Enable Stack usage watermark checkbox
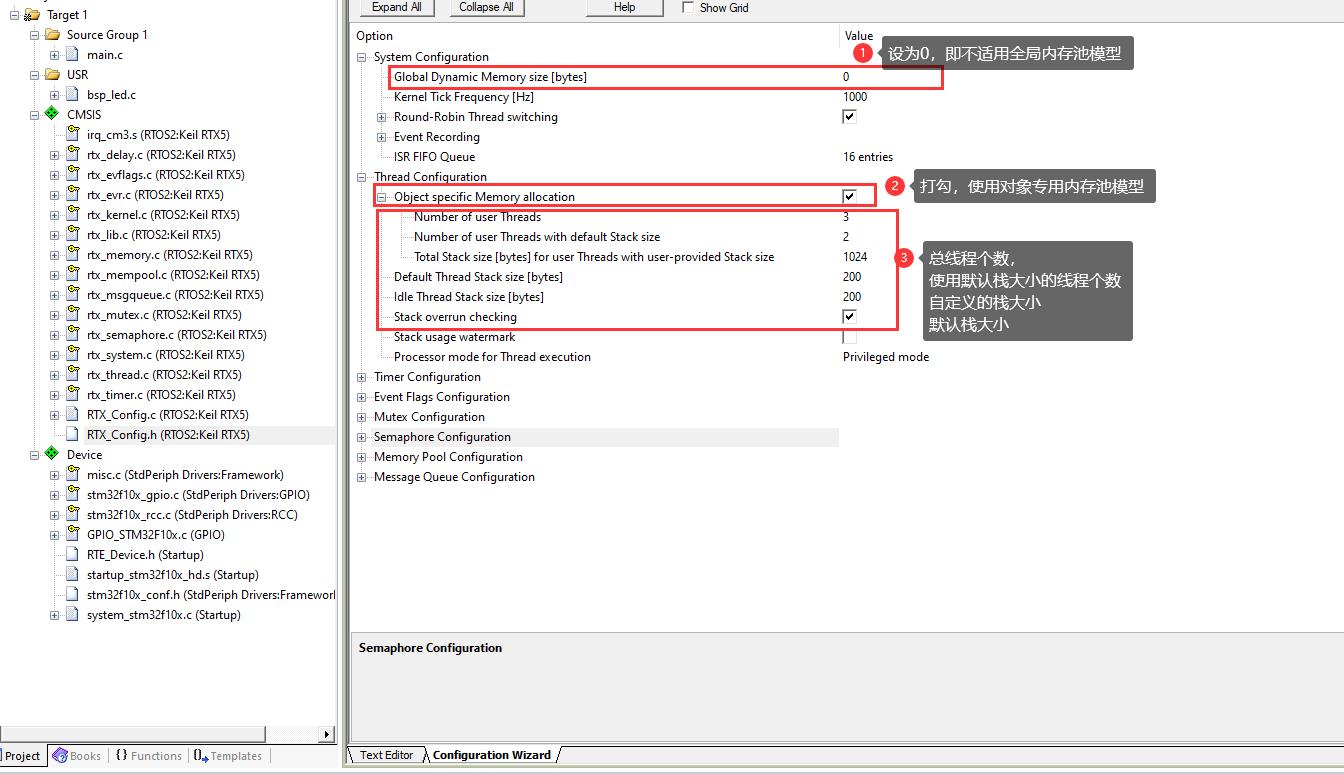This screenshot has height=774, width=1344. 850,337
